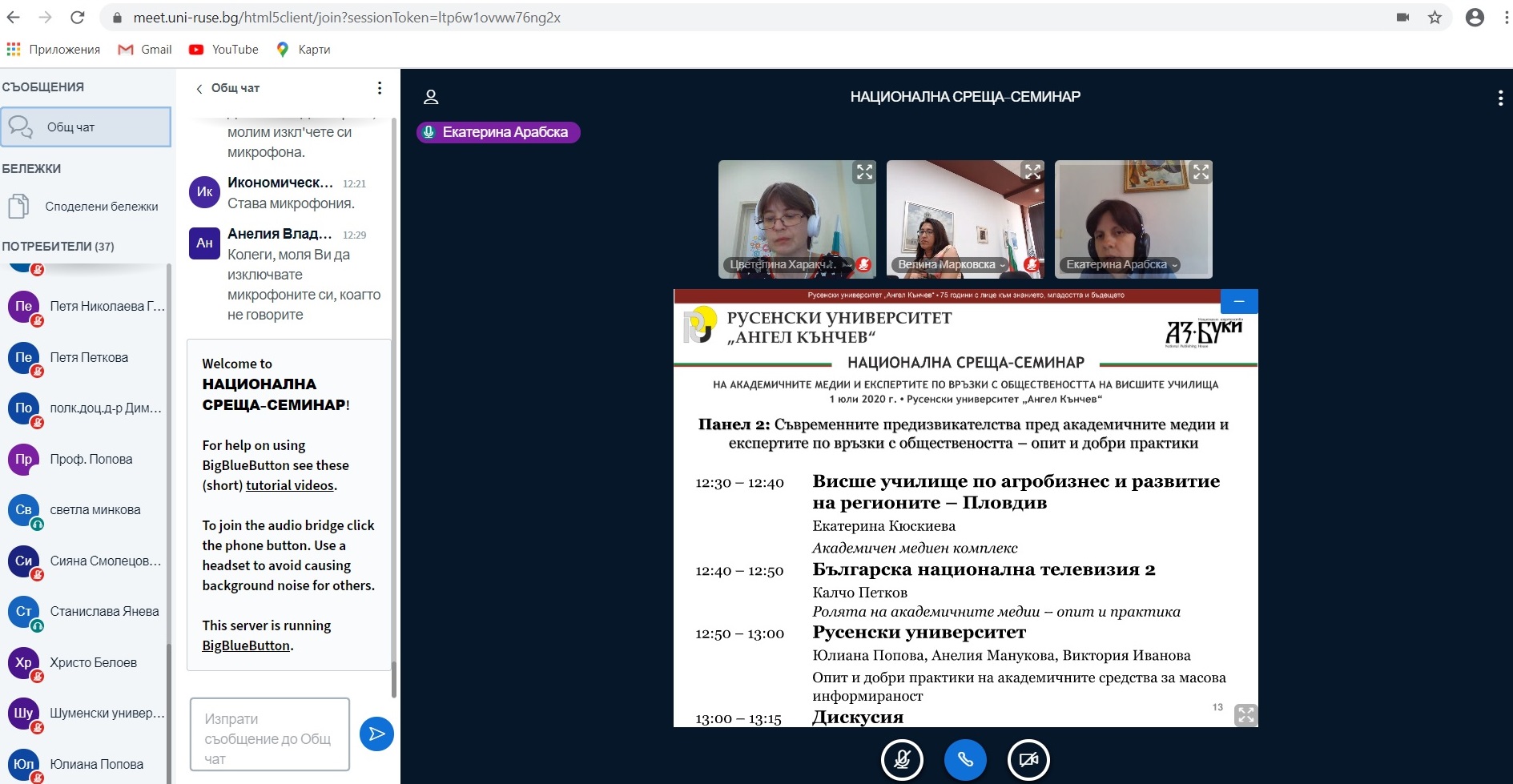Select user Шуменски универ...

click(86, 714)
